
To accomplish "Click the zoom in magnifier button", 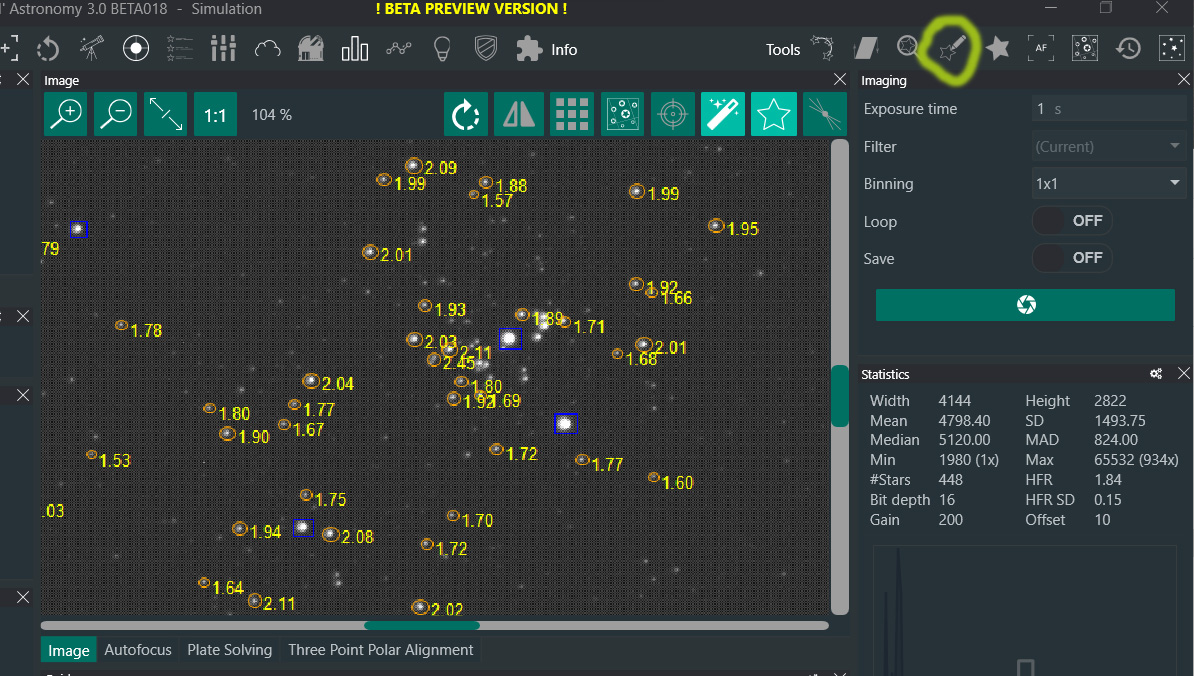I will point(68,115).
